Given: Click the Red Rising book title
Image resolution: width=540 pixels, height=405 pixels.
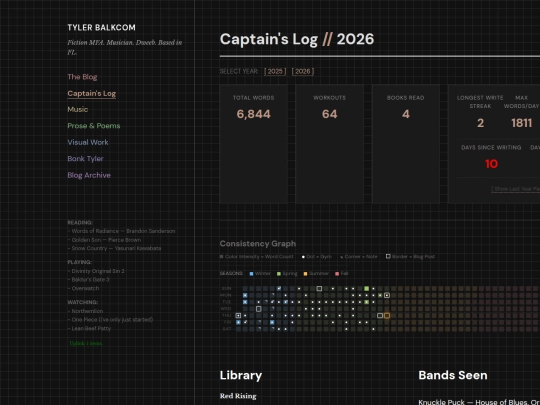Looking at the screenshot, I should 238,396.
